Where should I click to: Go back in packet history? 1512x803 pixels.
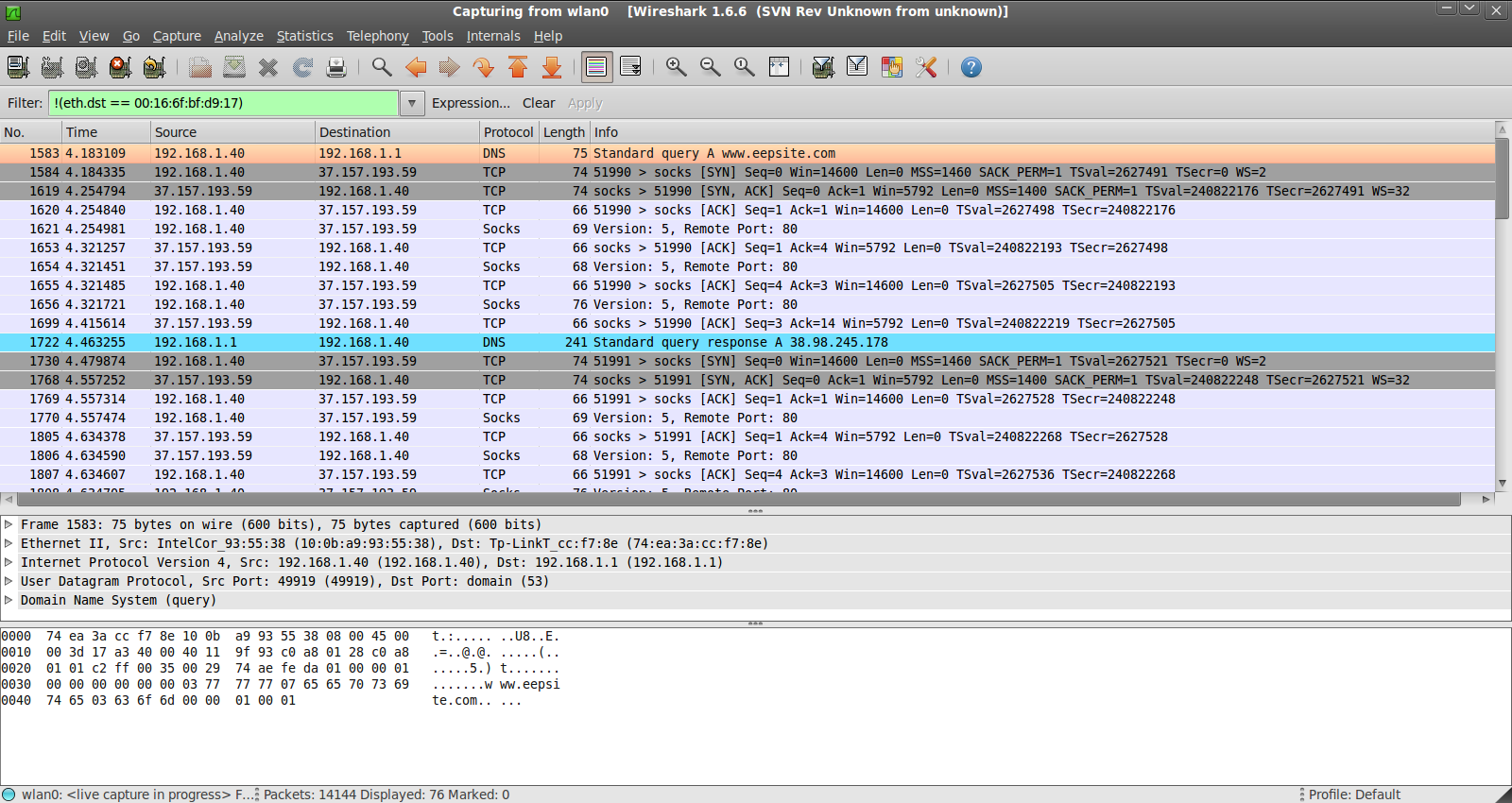(x=416, y=67)
